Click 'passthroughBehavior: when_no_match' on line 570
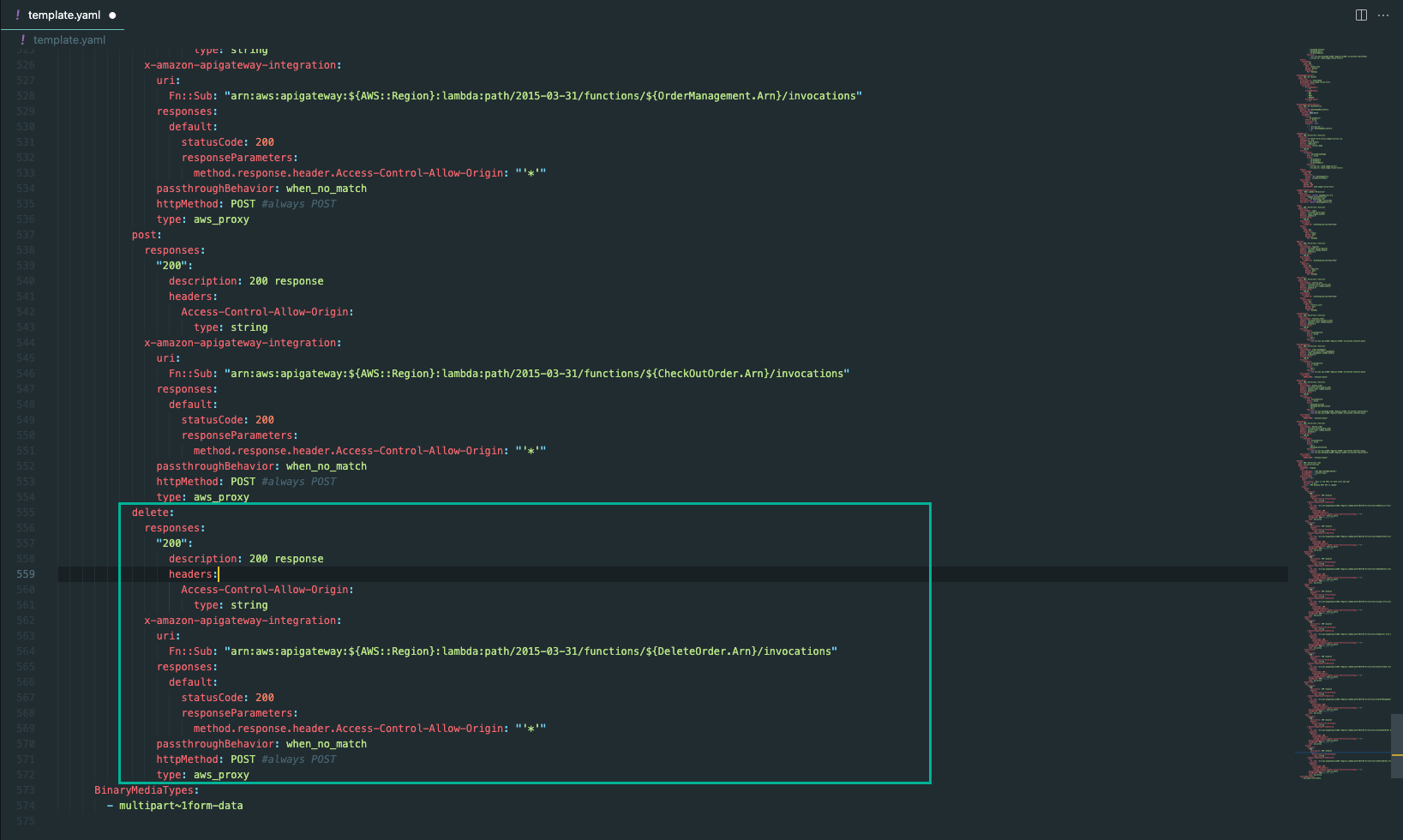This screenshot has width=1403, height=840. [261, 744]
